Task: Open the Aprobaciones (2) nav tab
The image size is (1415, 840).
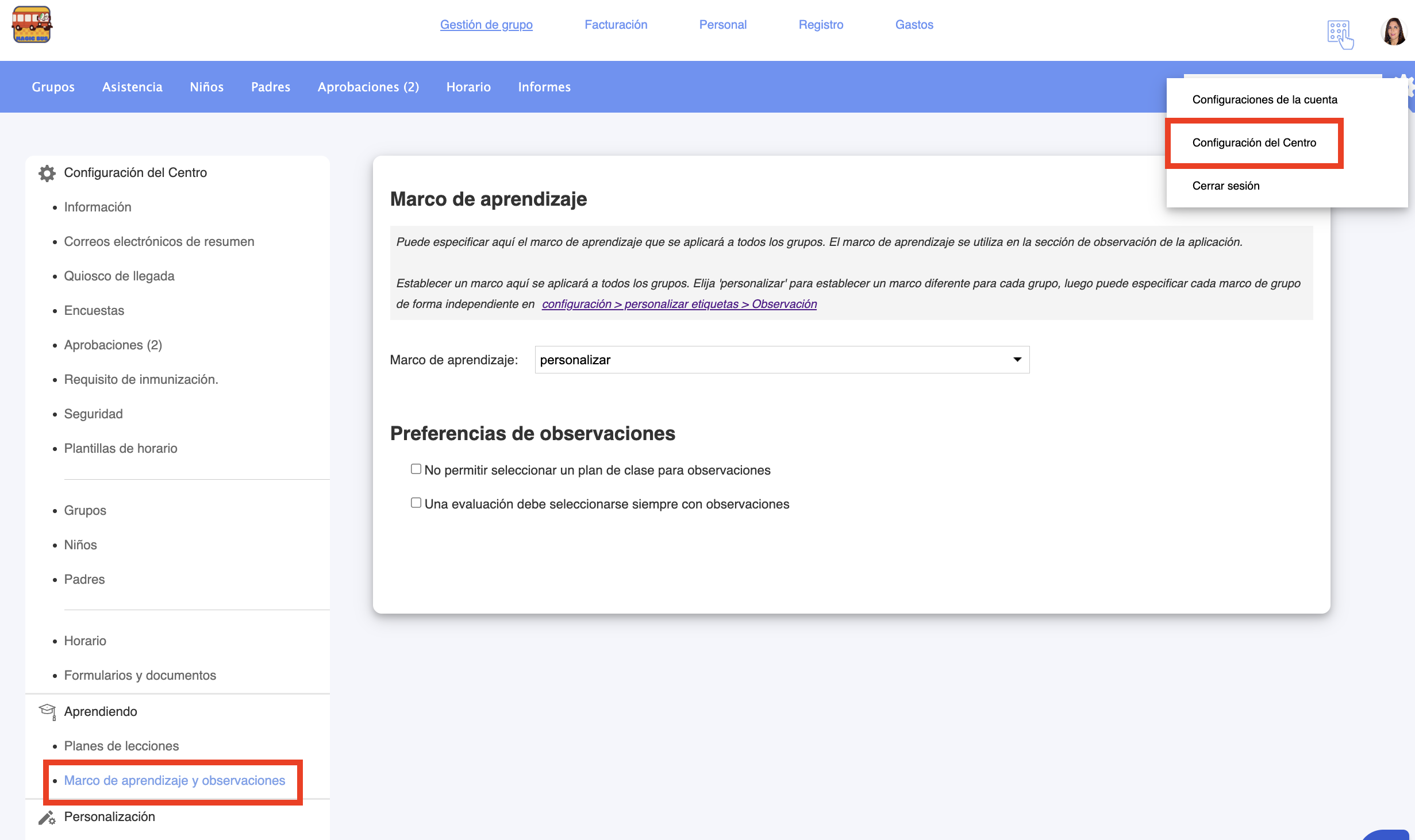Action: point(368,87)
